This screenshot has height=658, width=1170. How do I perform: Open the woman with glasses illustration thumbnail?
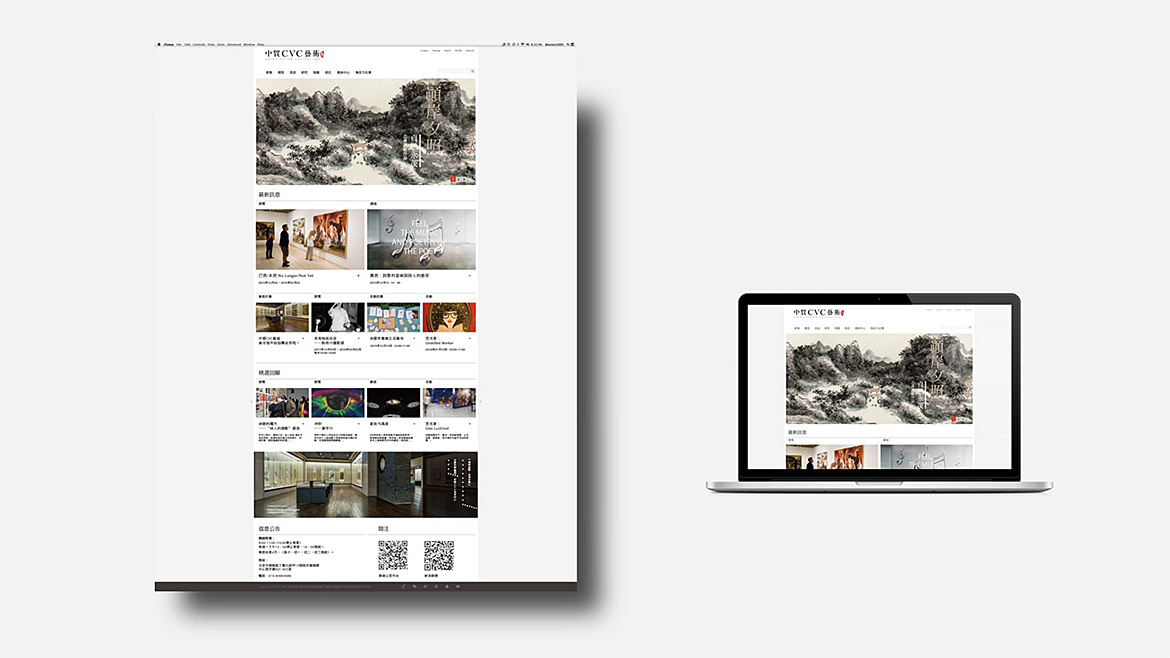(x=449, y=317)
